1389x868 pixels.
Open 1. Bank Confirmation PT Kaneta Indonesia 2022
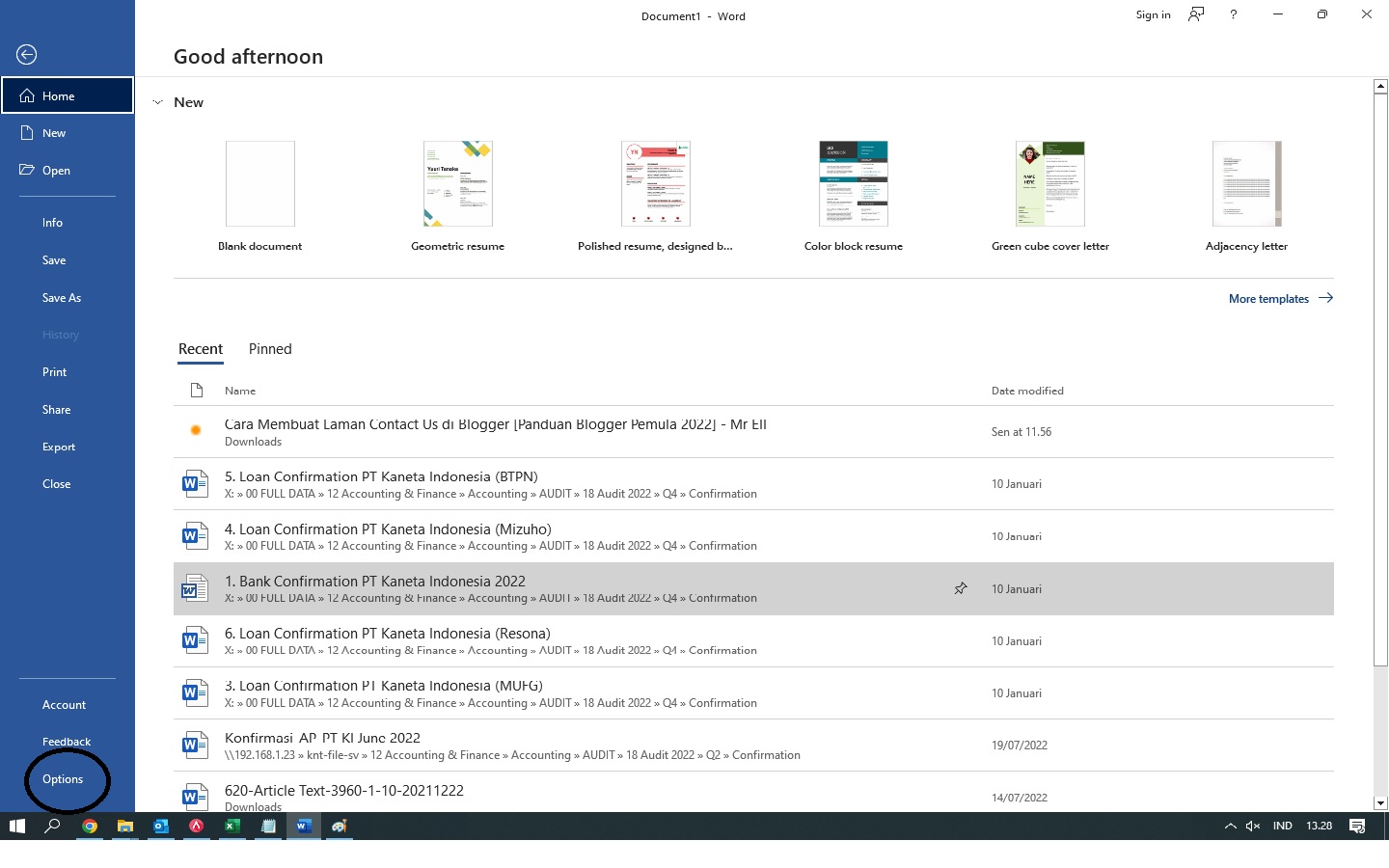click(x=753, y=588)
